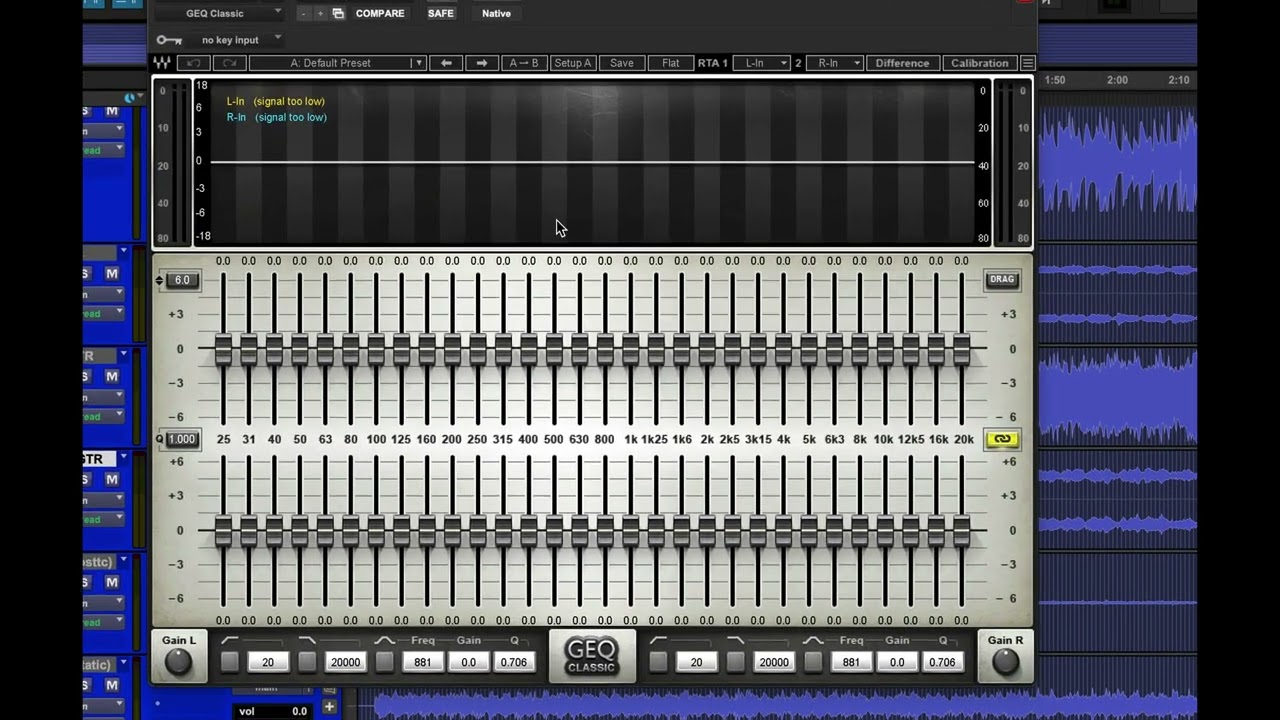Click the minus preset button
The height and width of the screenshot is (720, 1280).
pos(303,13)
